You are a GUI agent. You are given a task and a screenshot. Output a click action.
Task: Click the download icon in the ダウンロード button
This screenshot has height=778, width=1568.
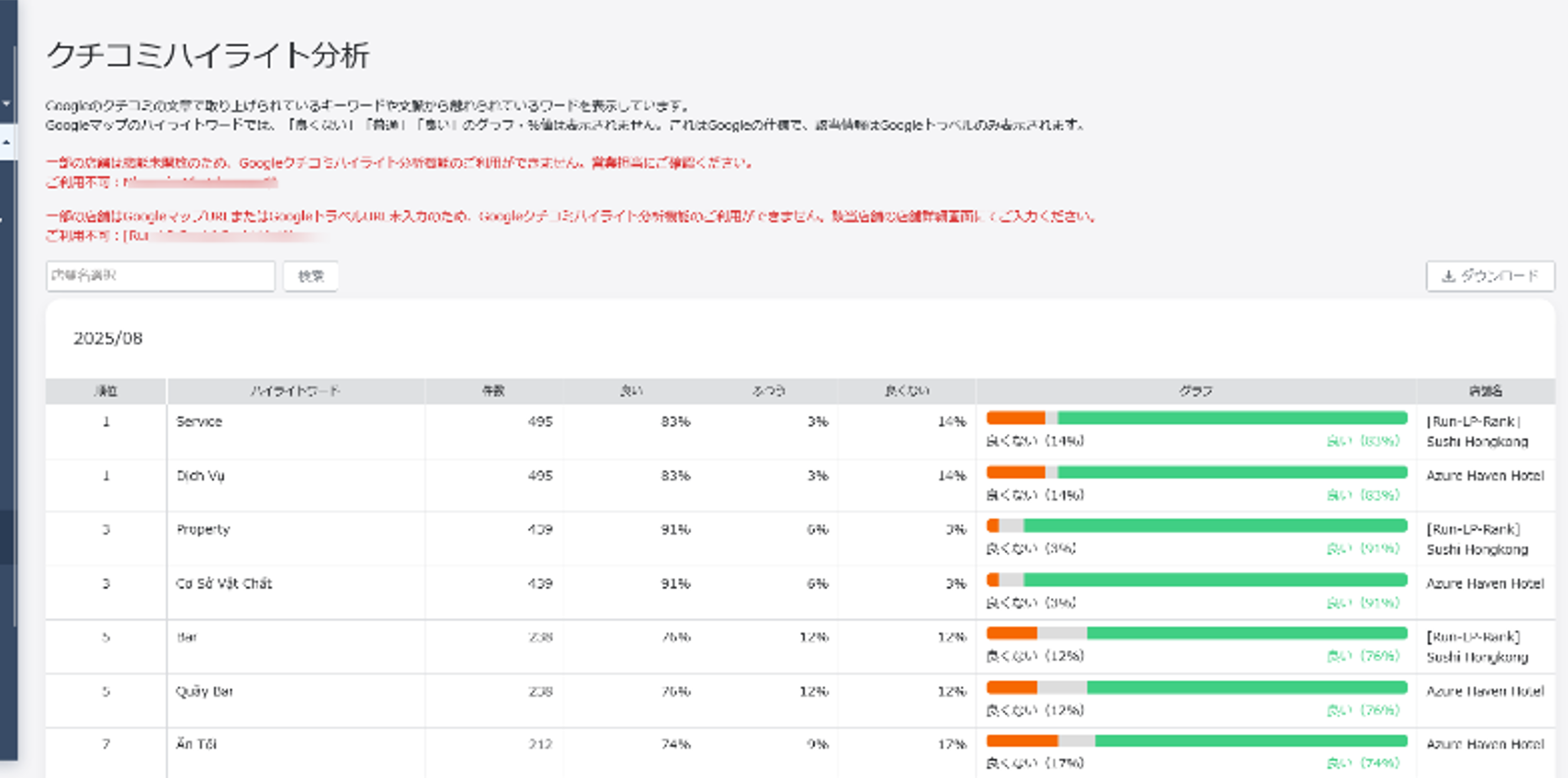[x=1449, y=276]
